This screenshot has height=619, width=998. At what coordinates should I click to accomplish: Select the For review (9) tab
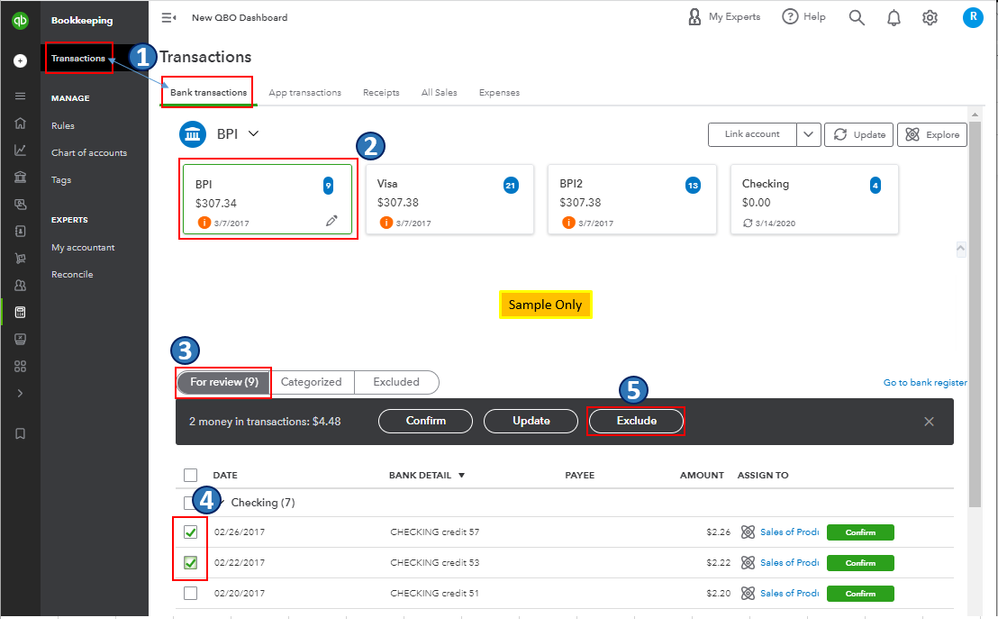pos(223,382)
